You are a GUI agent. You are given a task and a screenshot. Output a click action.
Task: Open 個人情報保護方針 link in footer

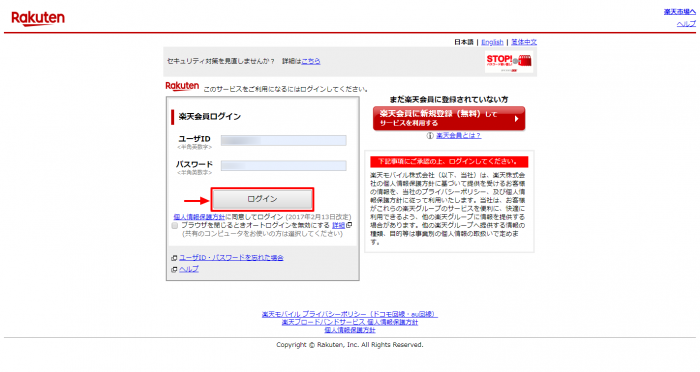click(350, 330)
